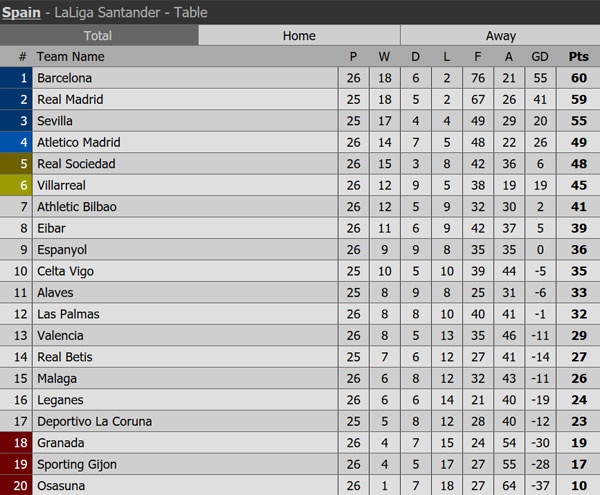Switch to the Home tab

(x=299, y=35)
